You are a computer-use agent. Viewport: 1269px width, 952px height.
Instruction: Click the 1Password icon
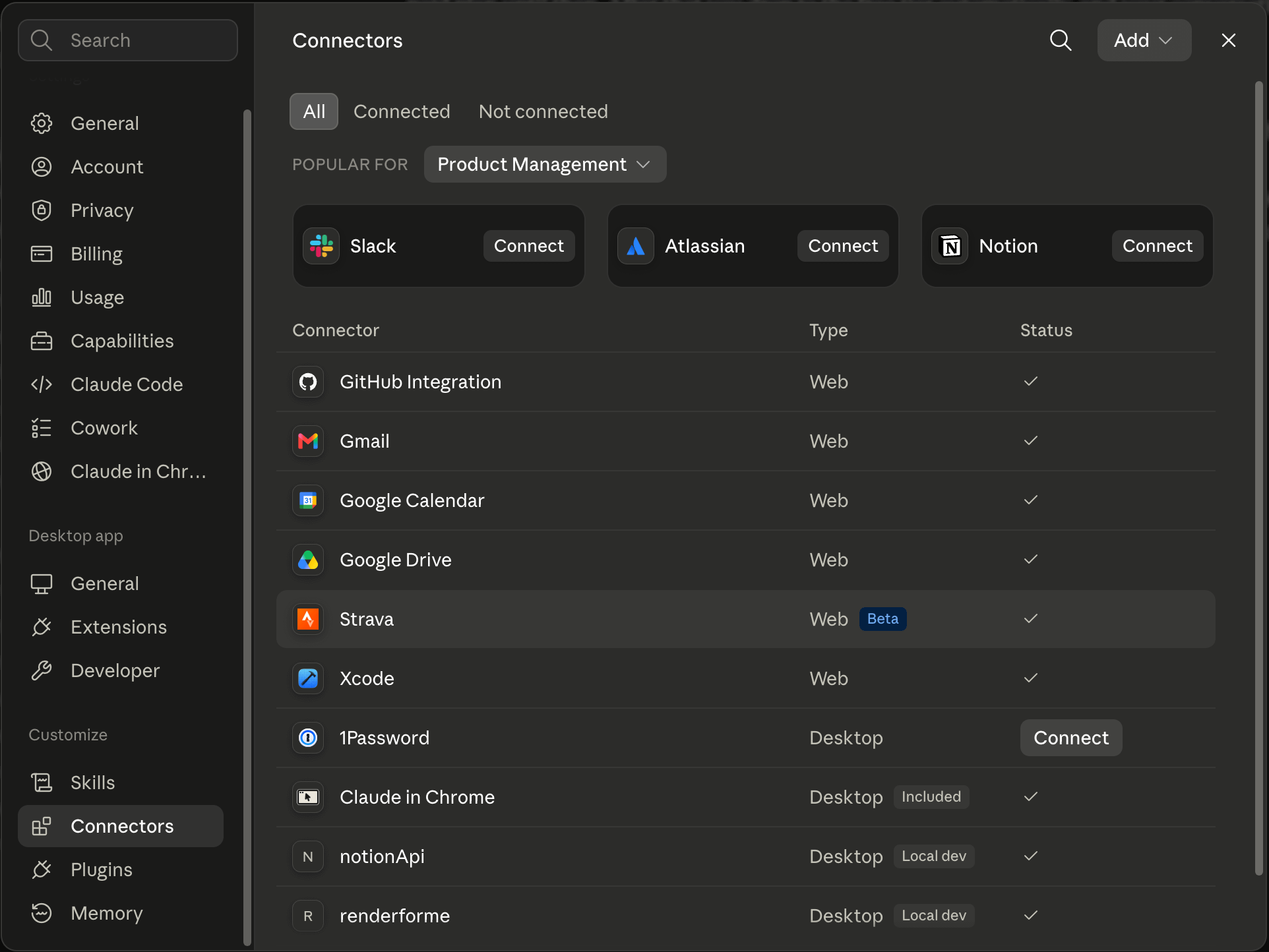pos(308,738)
